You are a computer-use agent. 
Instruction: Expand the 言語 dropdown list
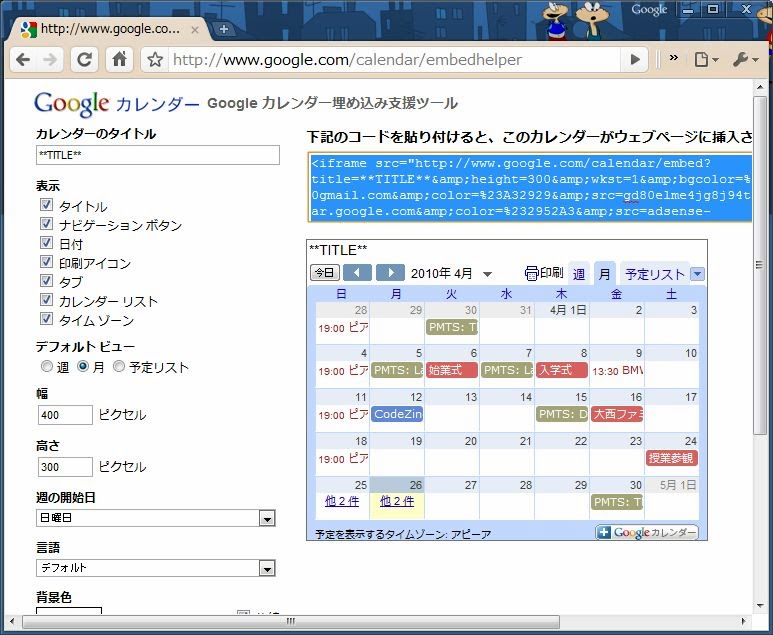(267, 568)
